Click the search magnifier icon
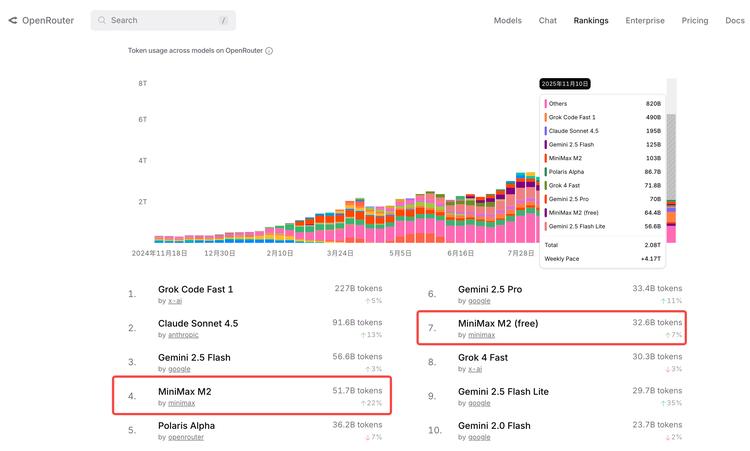 (x=102, y=20)
